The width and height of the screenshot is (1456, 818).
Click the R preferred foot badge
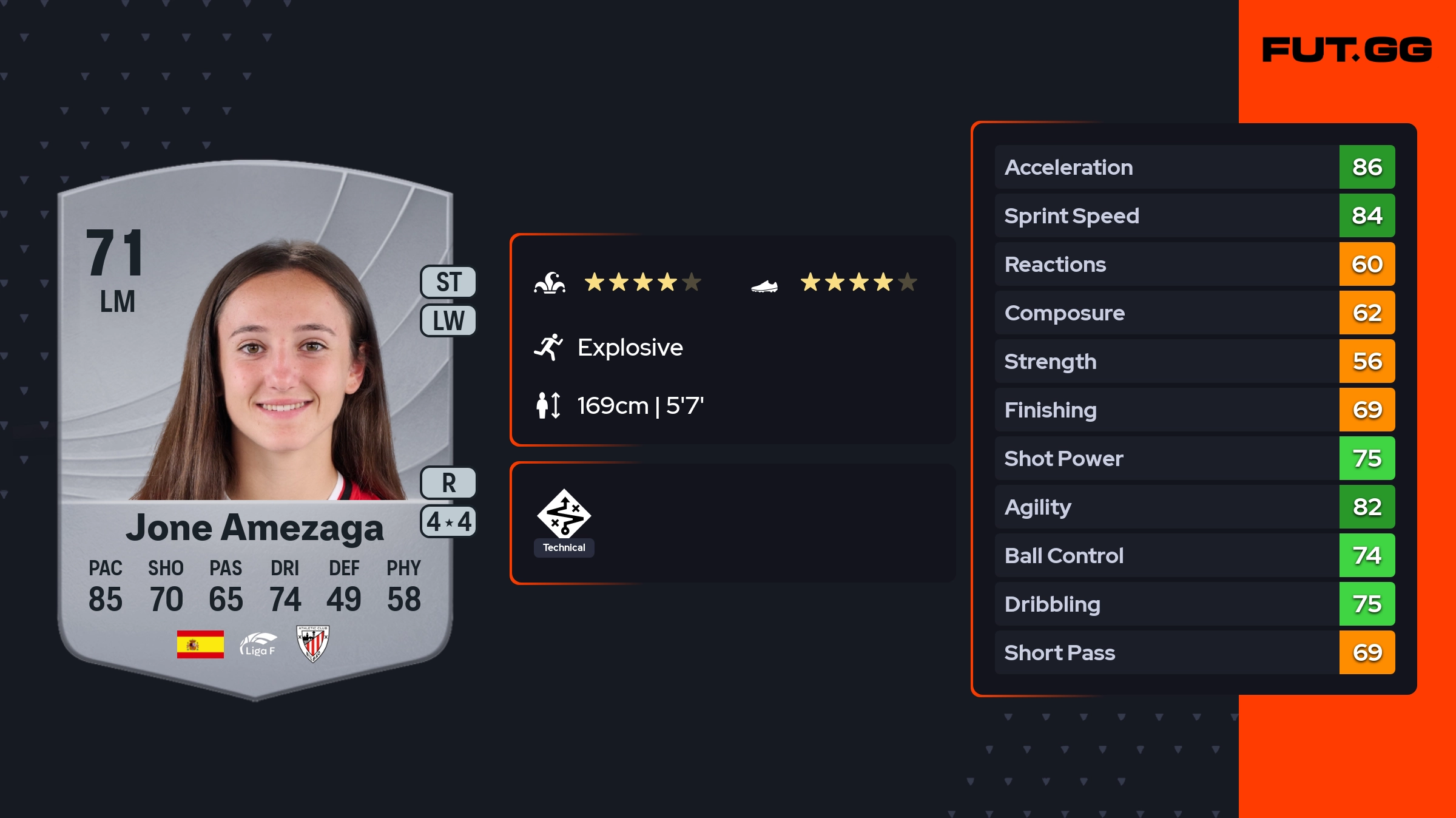[448, 483]
